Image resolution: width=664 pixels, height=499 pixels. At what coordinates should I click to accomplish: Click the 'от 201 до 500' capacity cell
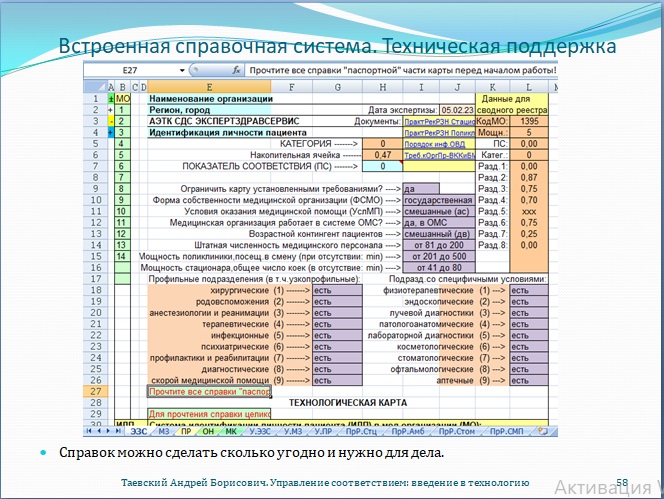tap(439, 256)
